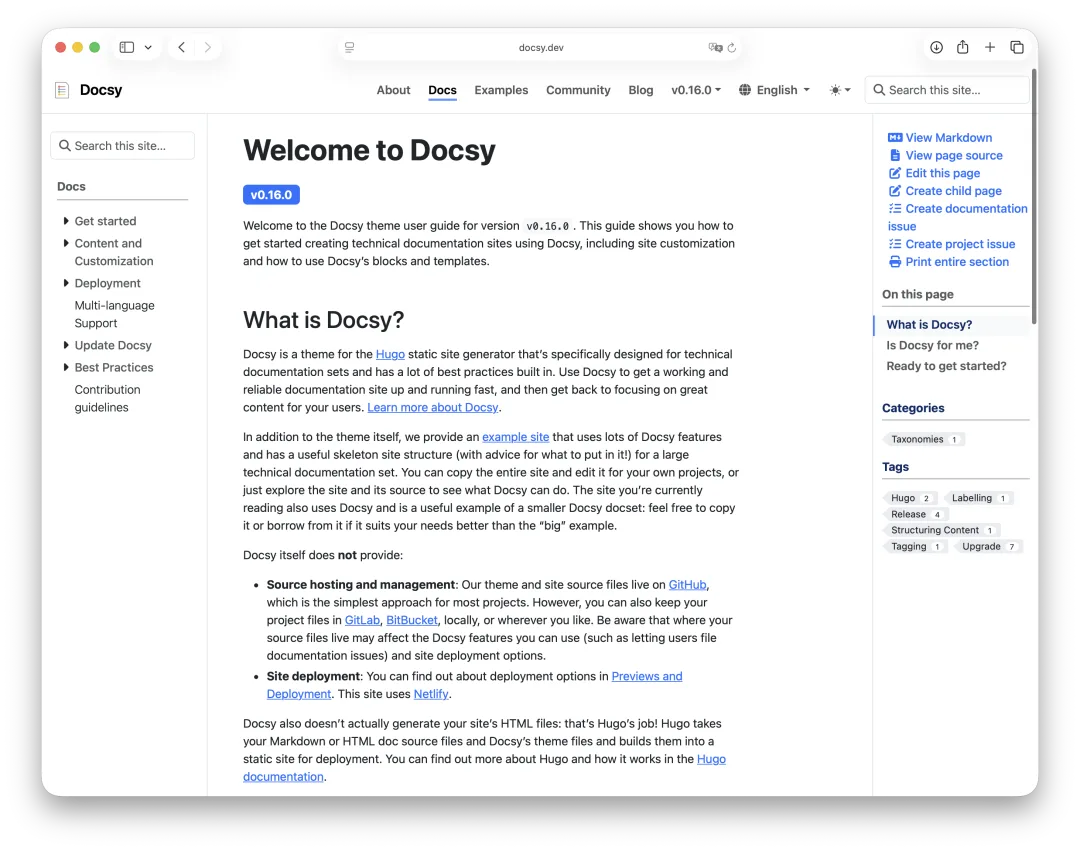Jump to Is Docsy for me? section
The image size is (1080, 851).
(x=932, y=346)
